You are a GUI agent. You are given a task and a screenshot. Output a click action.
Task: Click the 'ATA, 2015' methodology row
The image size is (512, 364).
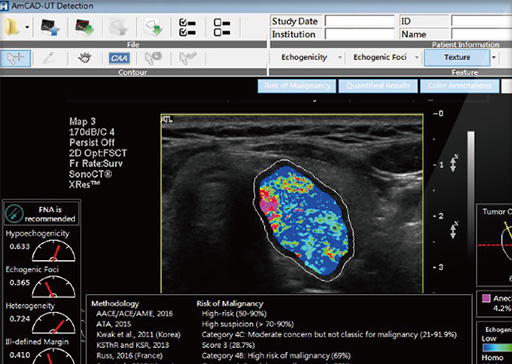pyautogui.click(x=113, y=324)
